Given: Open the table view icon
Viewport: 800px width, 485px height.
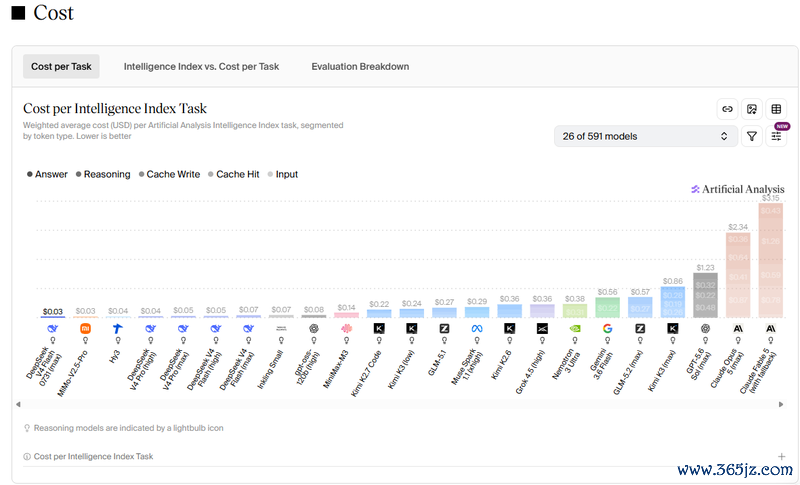Looking at the screenshot, I should (776, 109).
